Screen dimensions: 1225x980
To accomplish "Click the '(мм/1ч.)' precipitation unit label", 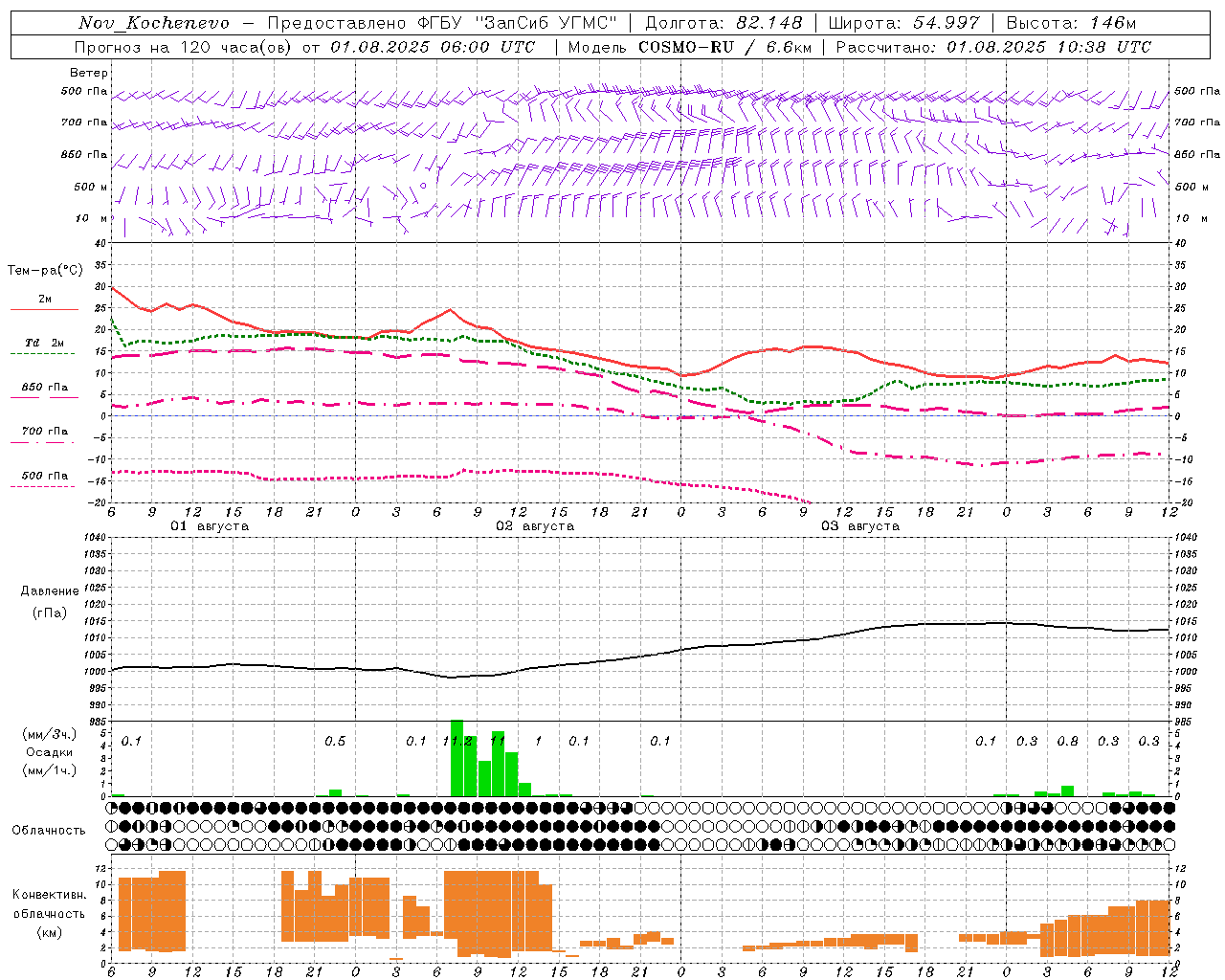I will click(x=49, y=770).
